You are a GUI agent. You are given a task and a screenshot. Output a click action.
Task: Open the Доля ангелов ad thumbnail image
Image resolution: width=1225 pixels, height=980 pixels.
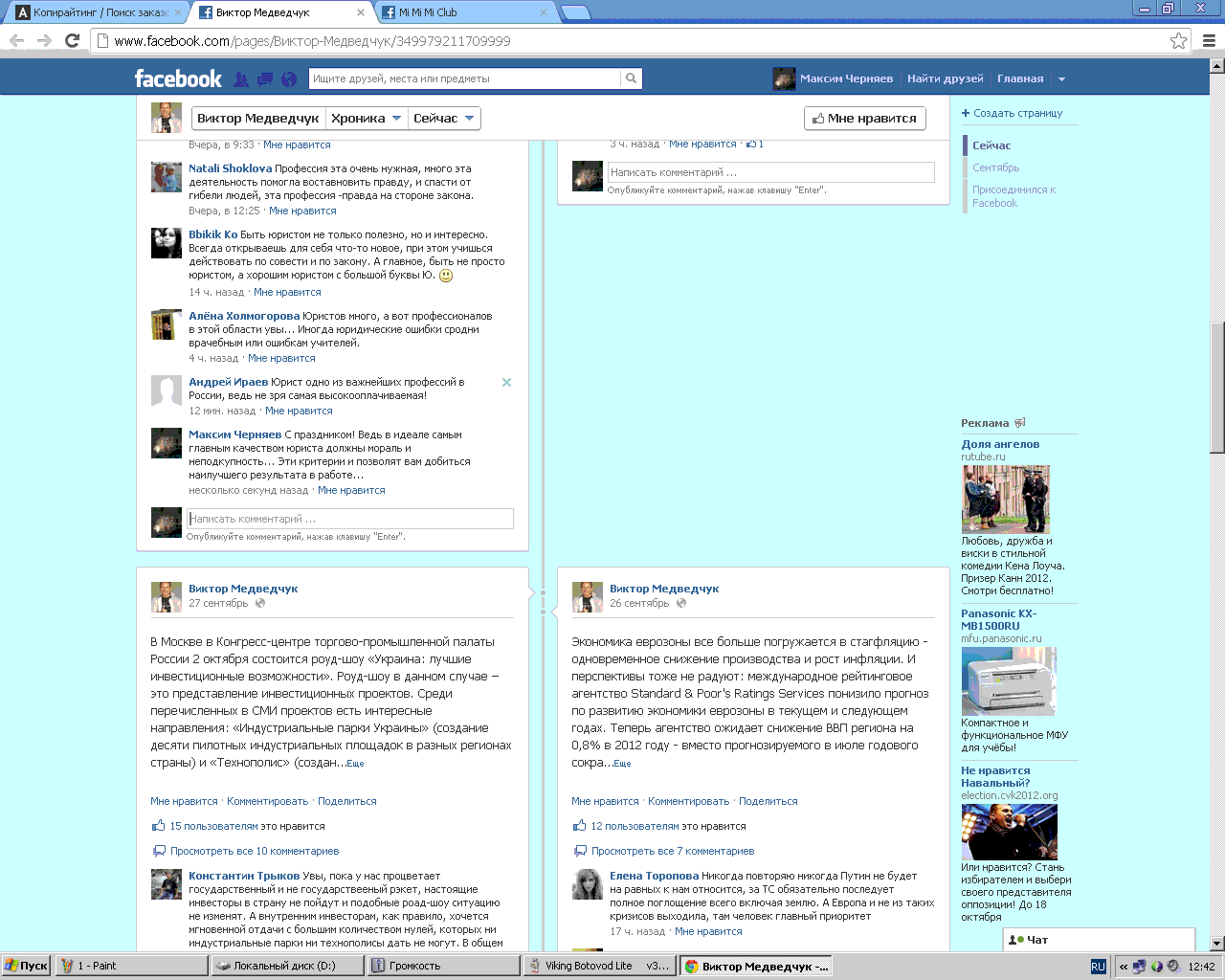tap(1006, 499)
